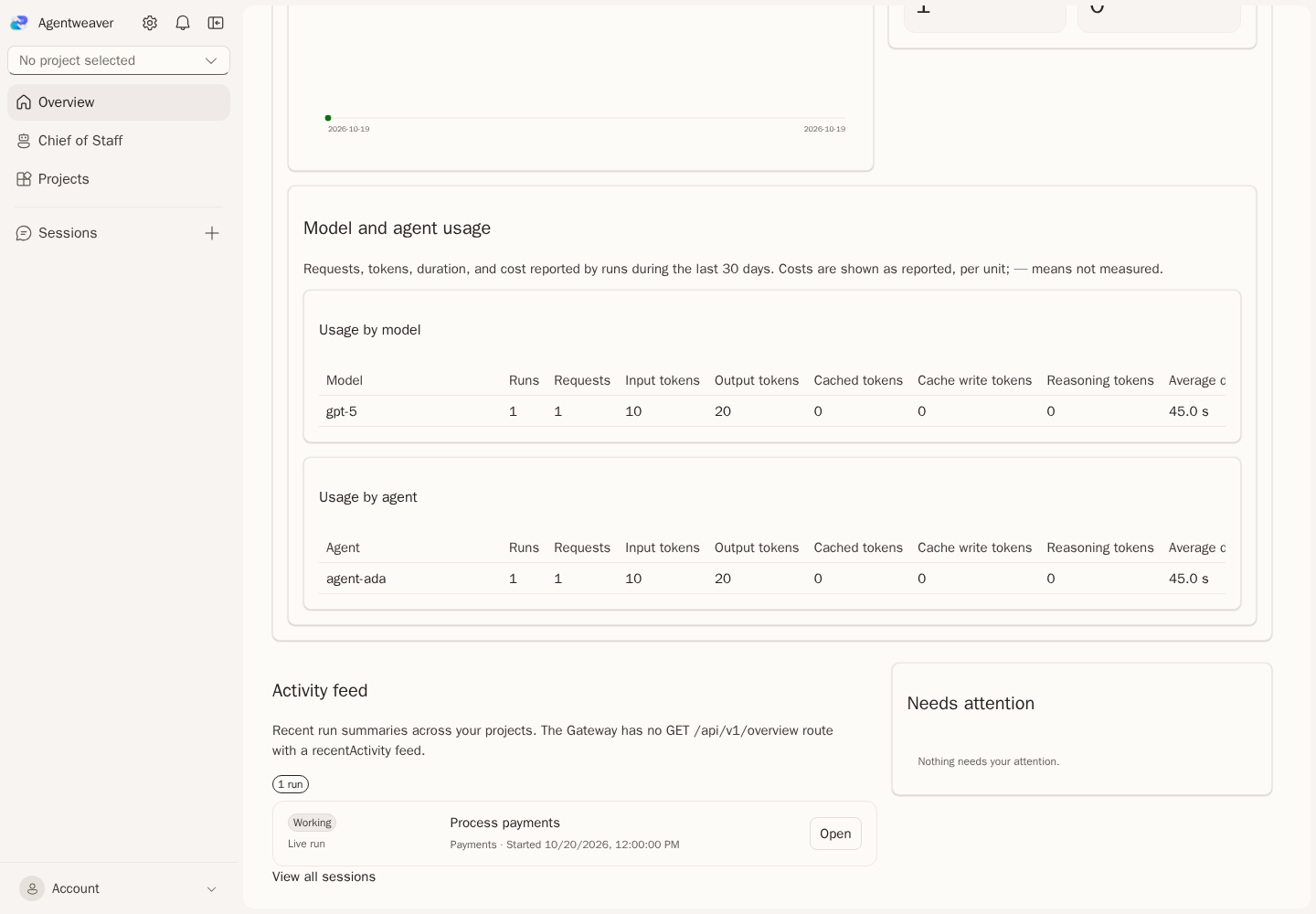Open the Sessions list

[68, 233]
